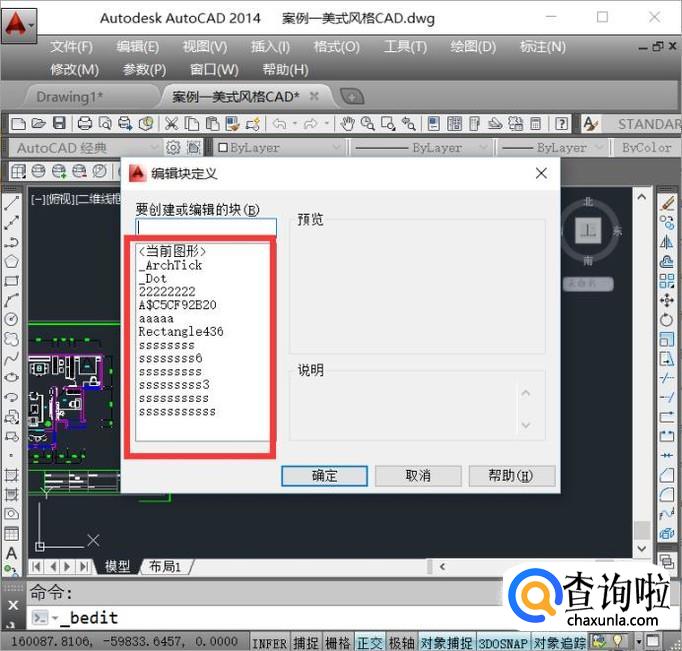Select the Circle draw tool
This screenshot has height=651, width=682.
[x=11, y=319]
